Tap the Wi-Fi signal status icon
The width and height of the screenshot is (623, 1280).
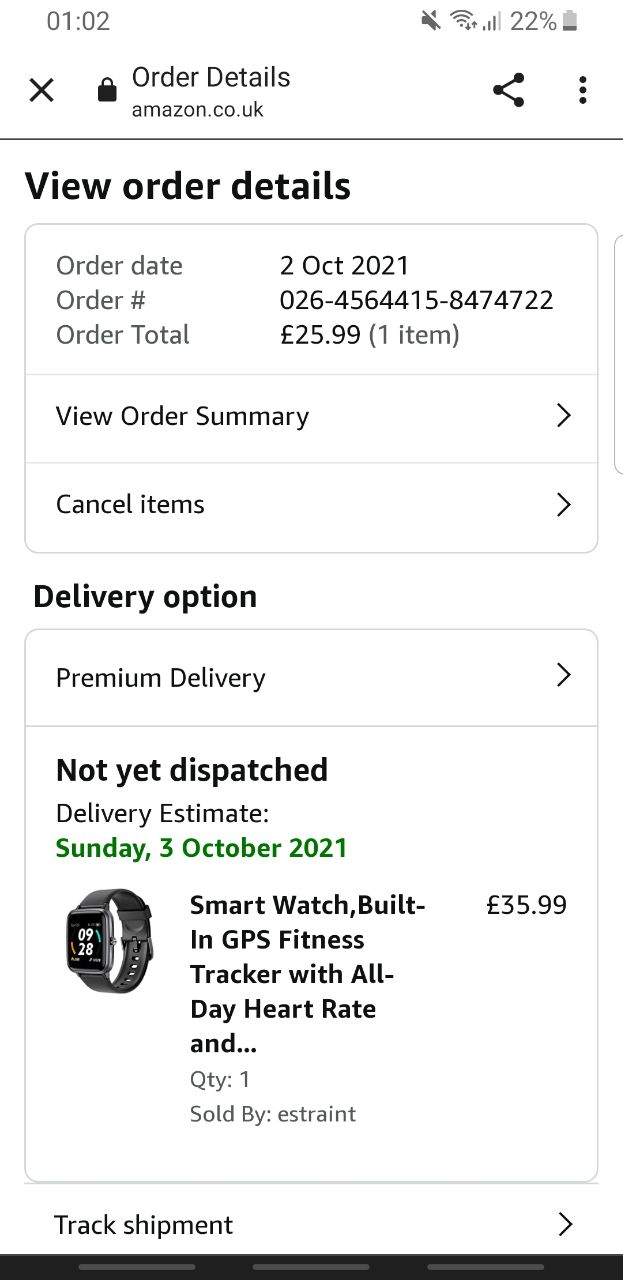(x=463, y=21)
